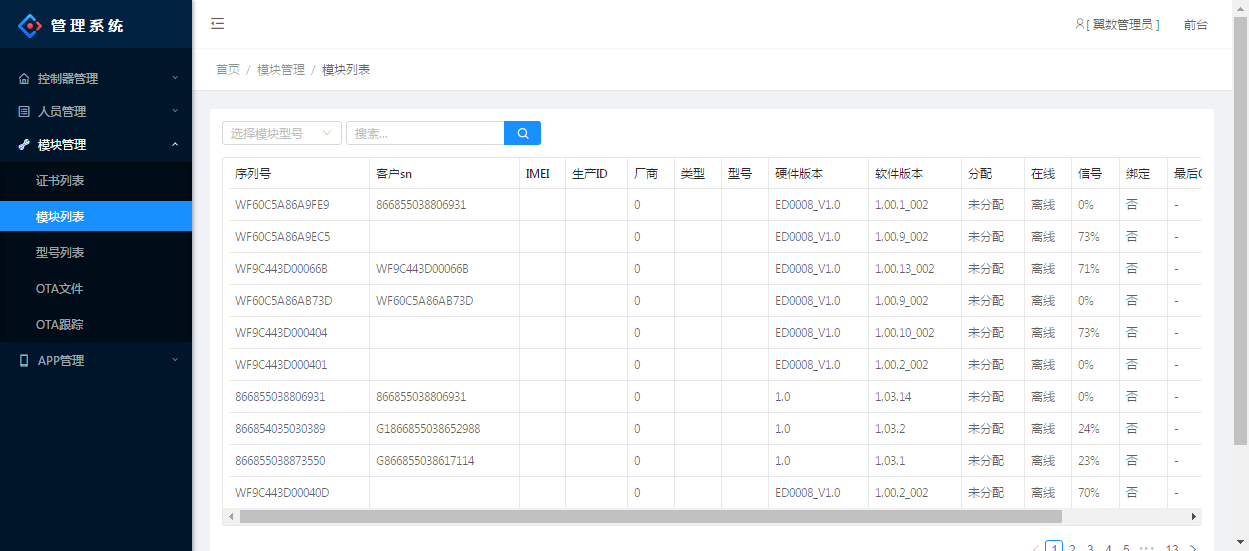Click the home icon beside 控制器管理
The image size is (1249, 551).
[24, 78]
